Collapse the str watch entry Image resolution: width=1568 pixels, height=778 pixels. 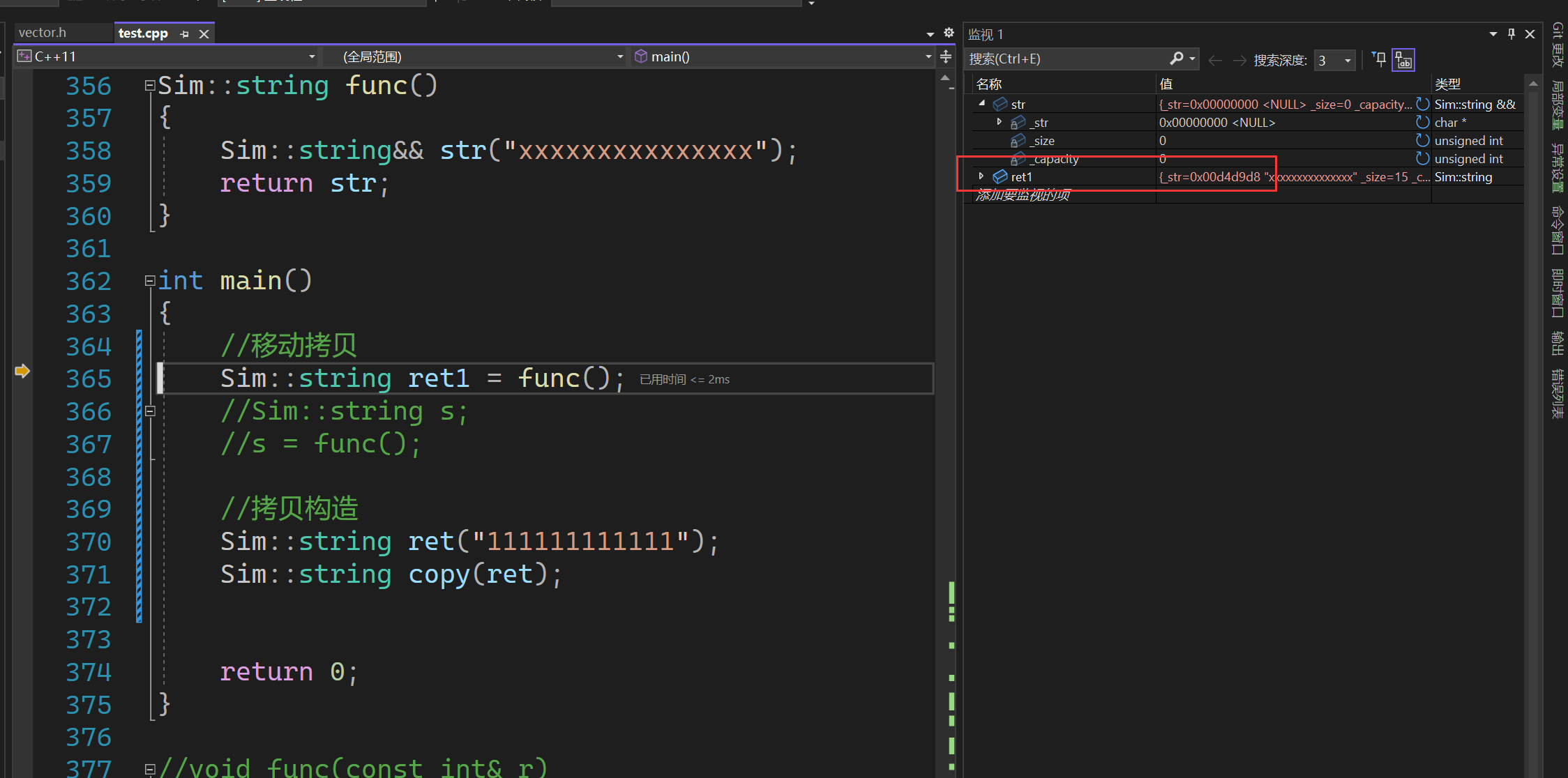pos(982,103)
